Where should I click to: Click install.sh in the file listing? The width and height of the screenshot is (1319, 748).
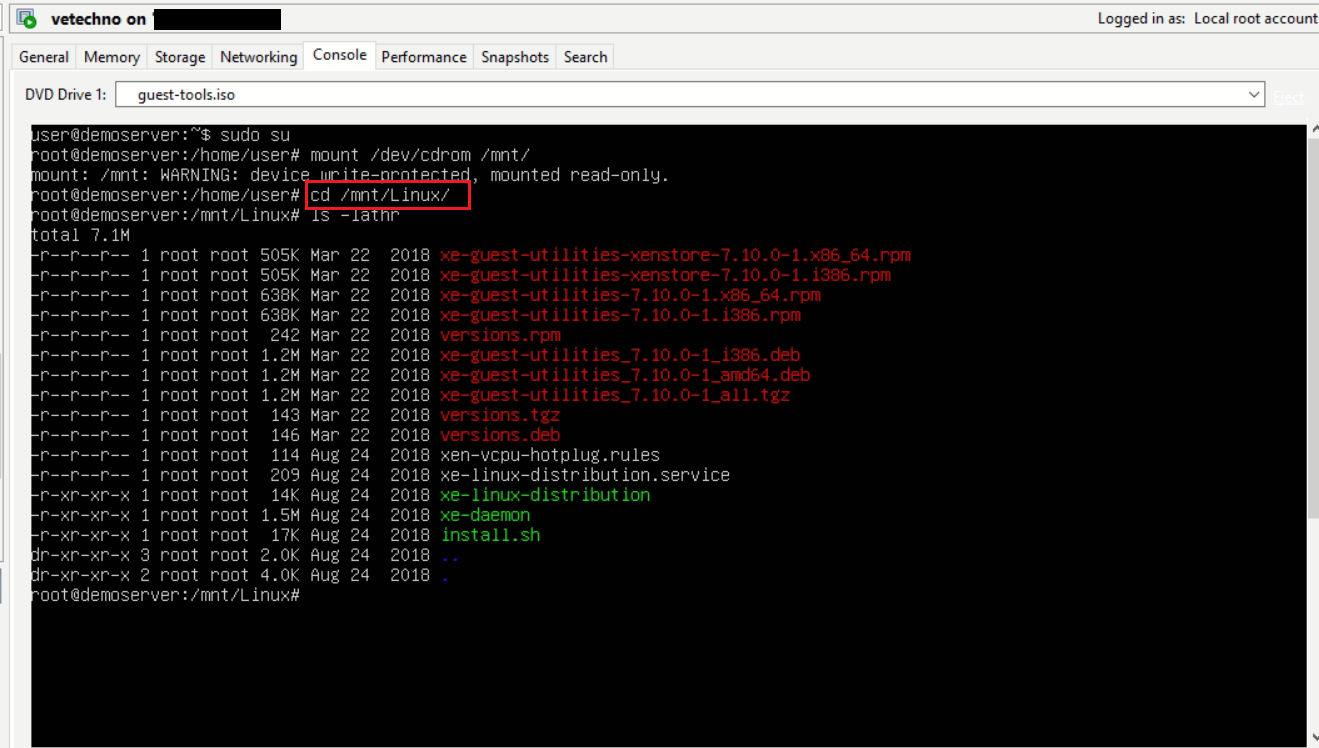point(489,535)
